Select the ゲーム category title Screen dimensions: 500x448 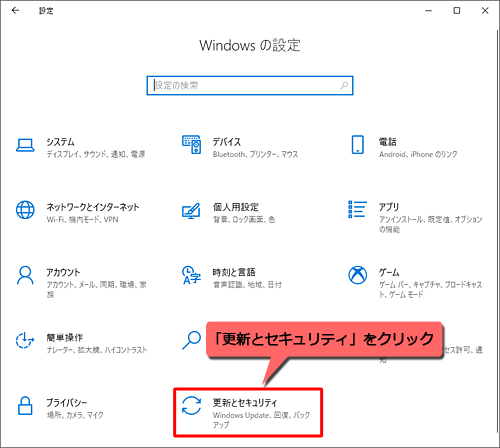coord(389,272)
